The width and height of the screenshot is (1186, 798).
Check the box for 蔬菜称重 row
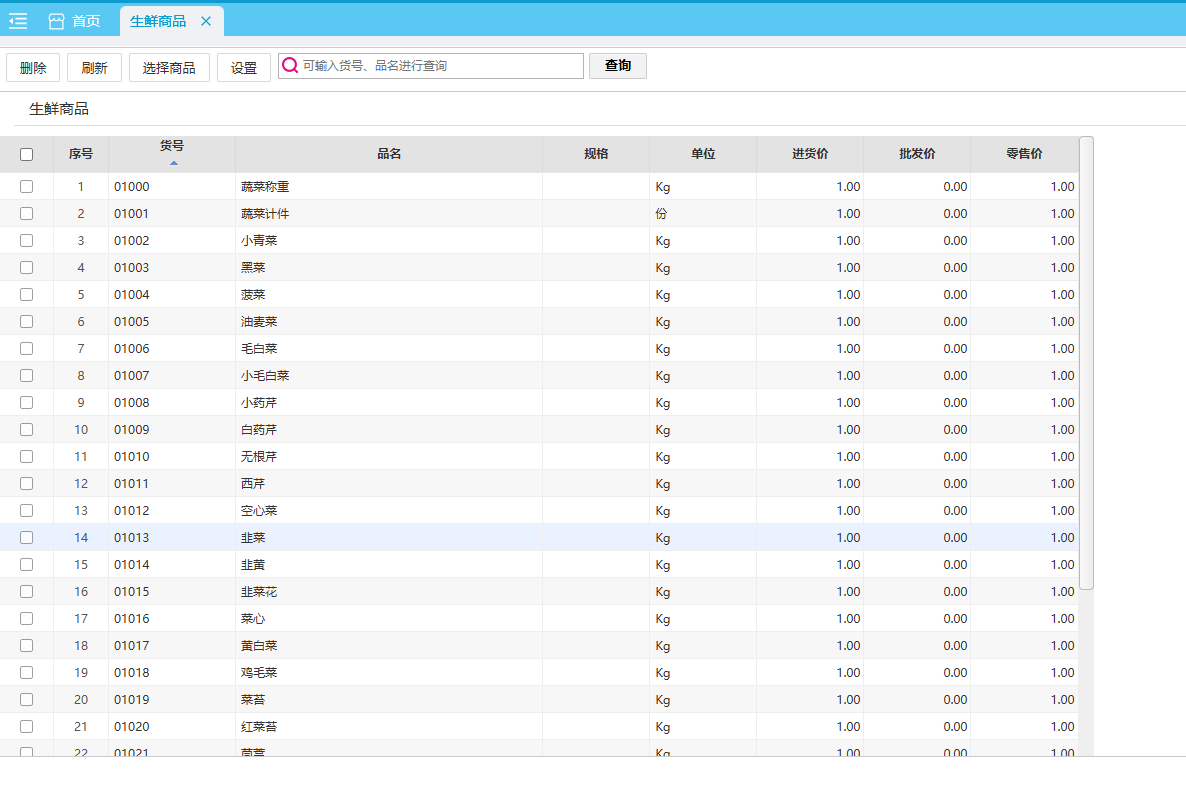[x=27, y=187]
